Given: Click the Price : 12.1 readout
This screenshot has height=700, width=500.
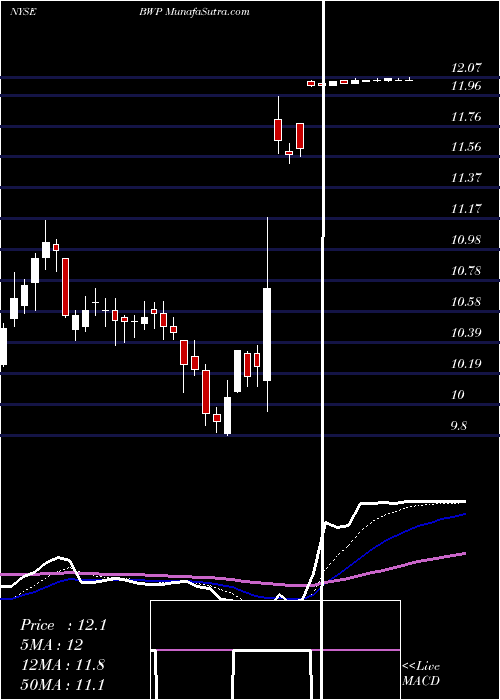Looking at the screenshot, I should point(63,625).
